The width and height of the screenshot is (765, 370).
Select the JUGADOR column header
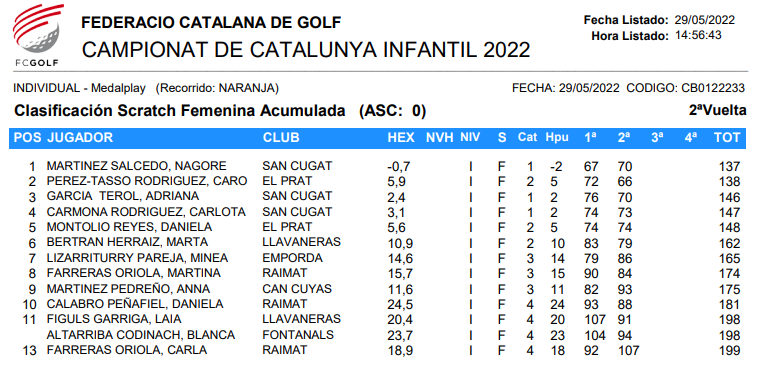click(x=80, y=138)
